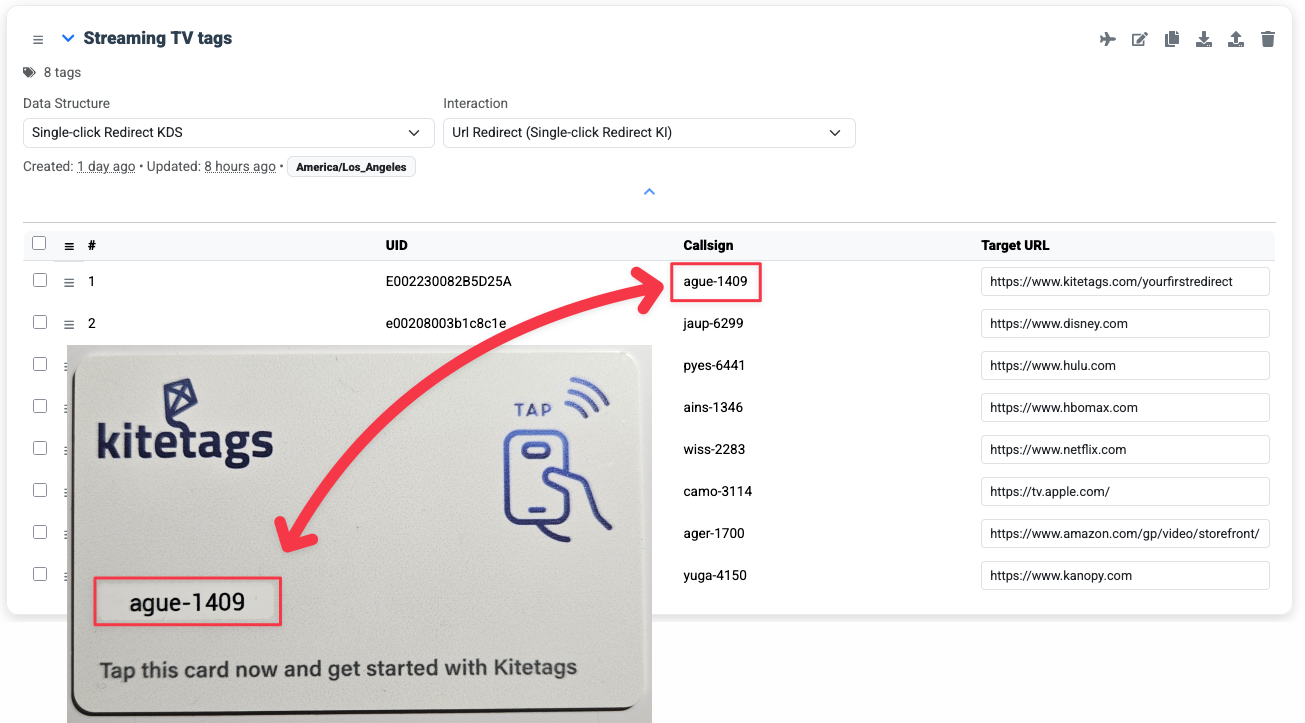Click the drag handle on row 1
Screen dimensions: 1305x723
(69, 283)
